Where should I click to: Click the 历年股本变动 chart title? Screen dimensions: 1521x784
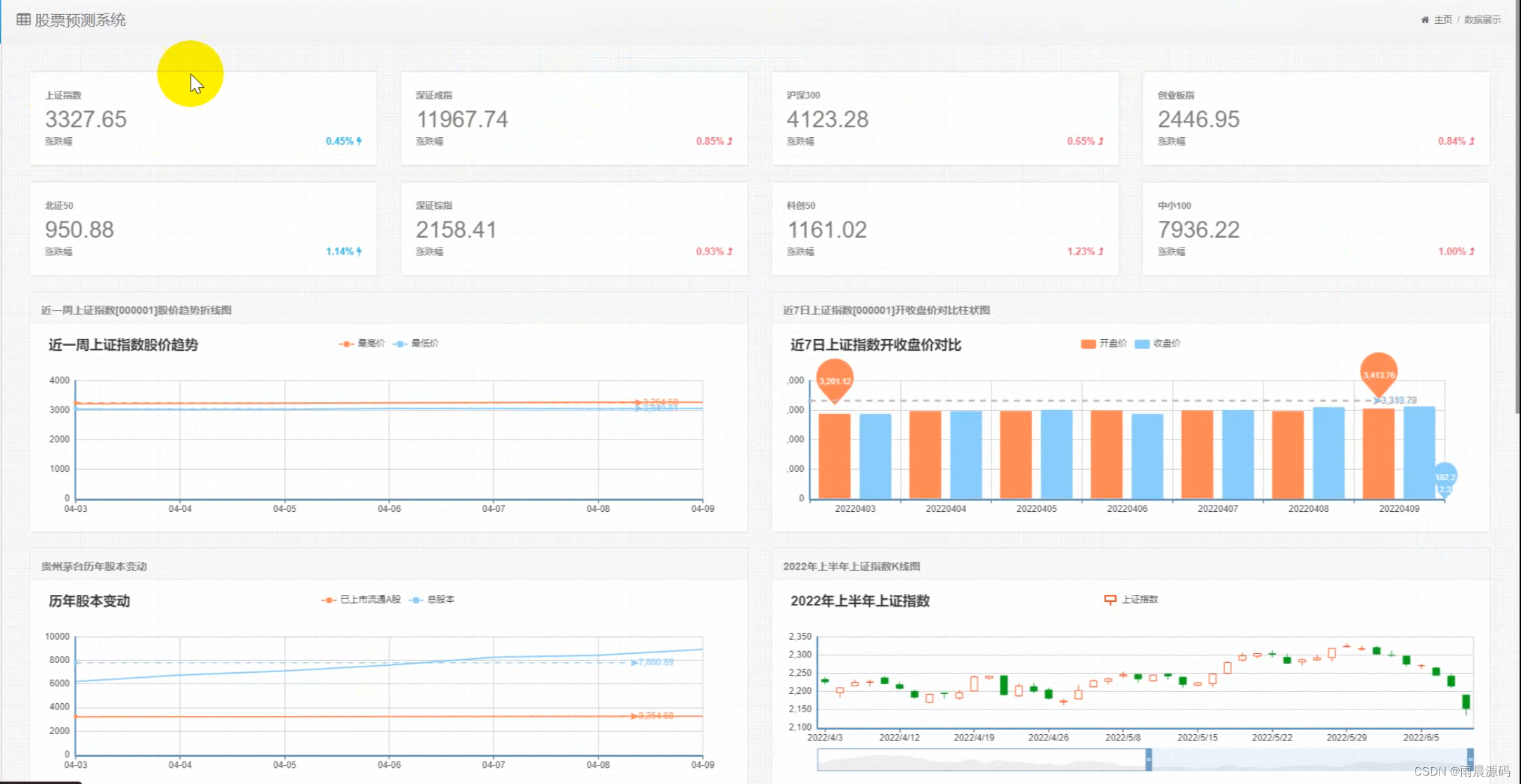[x=89, y=601]
